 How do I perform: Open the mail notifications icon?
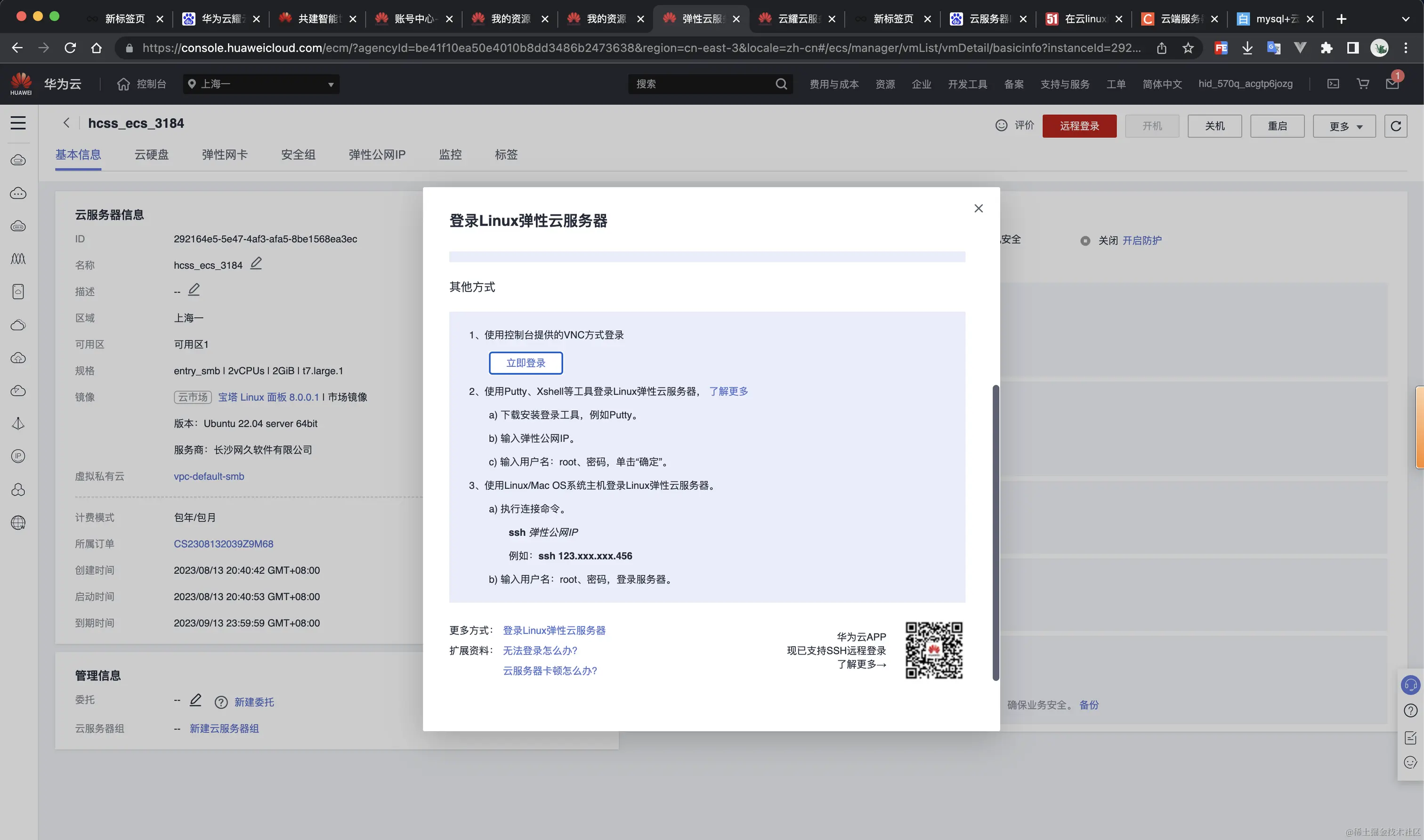(x=1392, y=84)
